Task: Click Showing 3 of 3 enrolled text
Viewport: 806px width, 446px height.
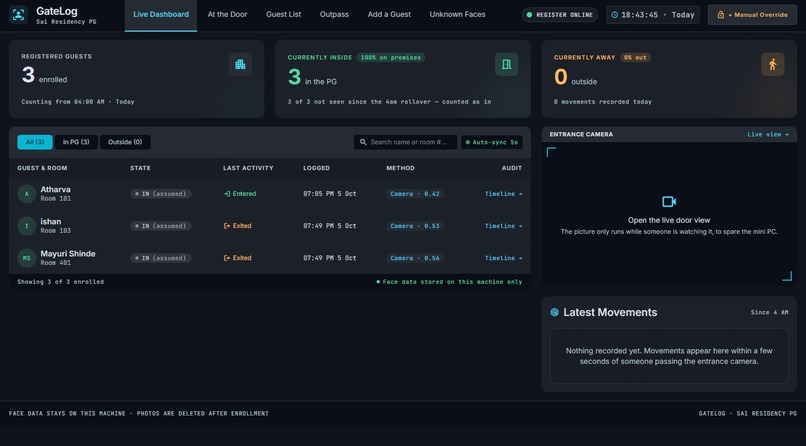Action: [61, 282]
